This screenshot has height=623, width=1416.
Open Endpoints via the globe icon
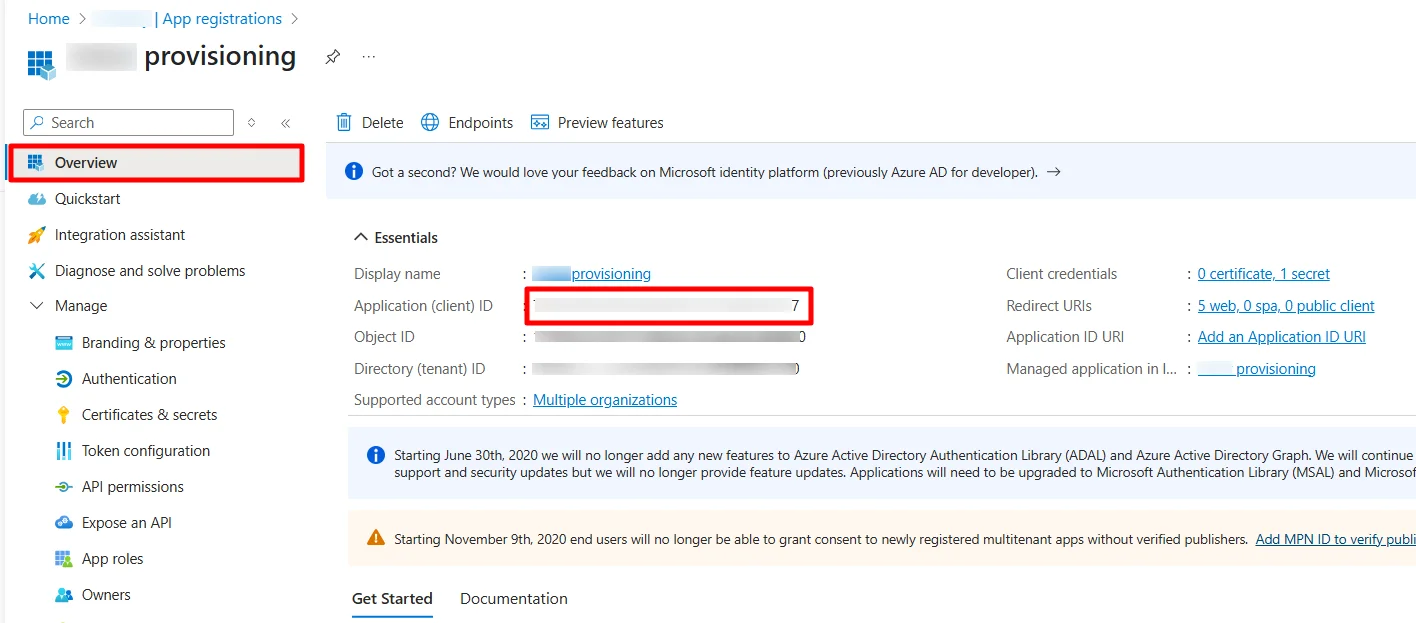[x=429, y=122]
